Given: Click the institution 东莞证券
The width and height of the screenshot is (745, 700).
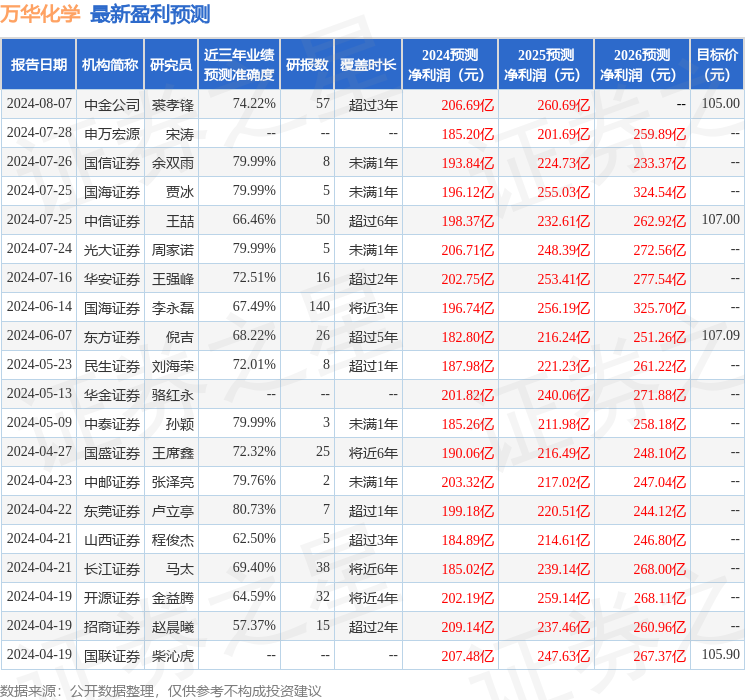Looking at the screenshot, I should [x=112, y=511].
